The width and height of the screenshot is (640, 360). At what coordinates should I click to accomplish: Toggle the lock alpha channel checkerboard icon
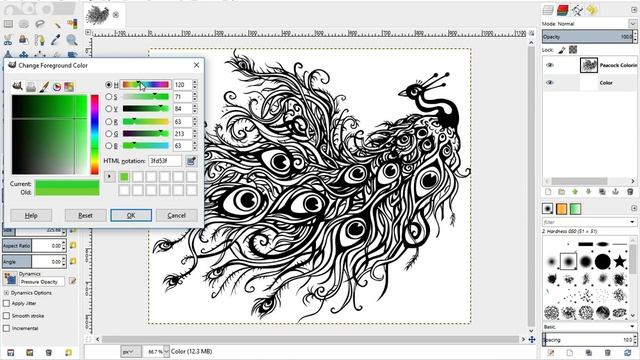pos(573,49)
